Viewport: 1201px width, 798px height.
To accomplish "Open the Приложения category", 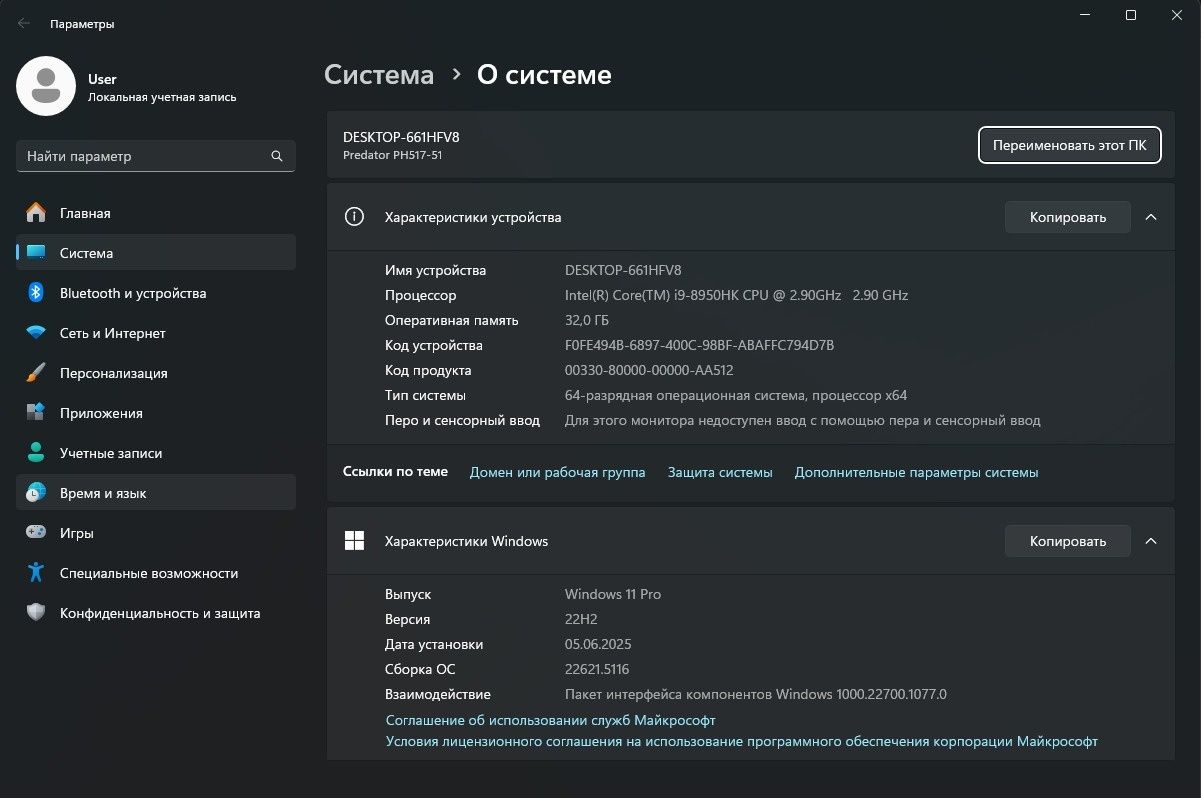I will (x=156, y=413).
